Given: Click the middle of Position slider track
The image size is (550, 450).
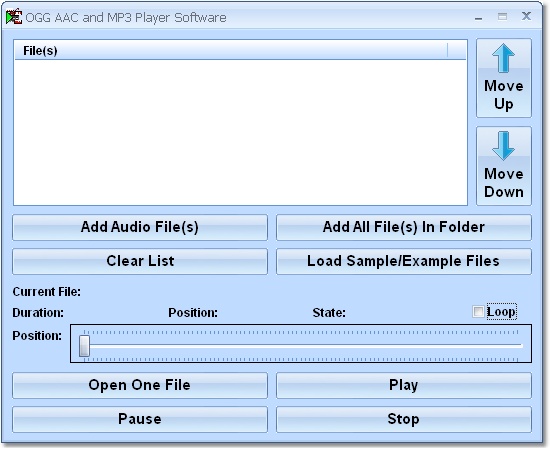Looking at the screenshot, I should tap(303, 346).
